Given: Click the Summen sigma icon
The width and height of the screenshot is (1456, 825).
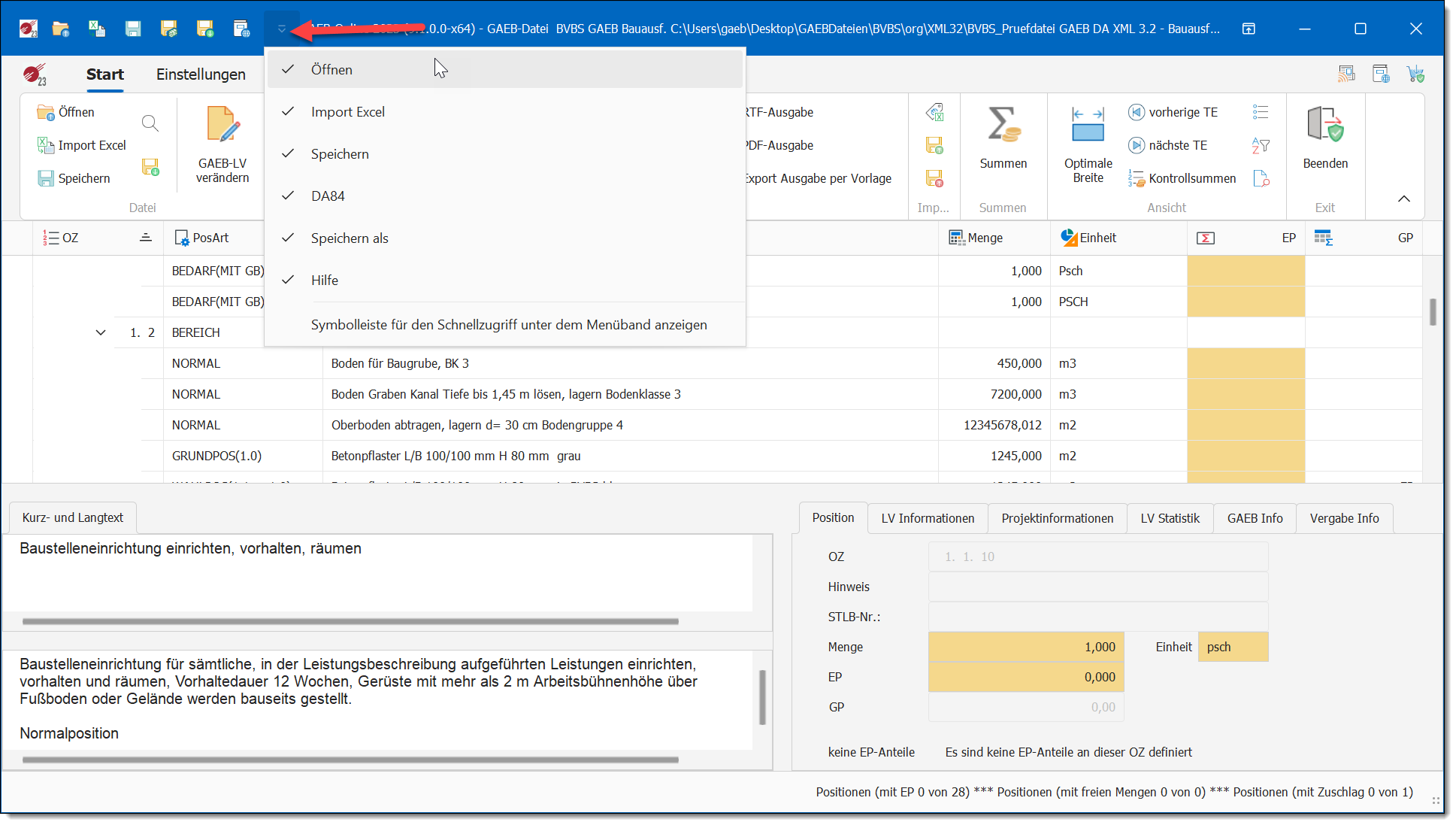Looking at the screenshot, I should tap(1003, 125).
